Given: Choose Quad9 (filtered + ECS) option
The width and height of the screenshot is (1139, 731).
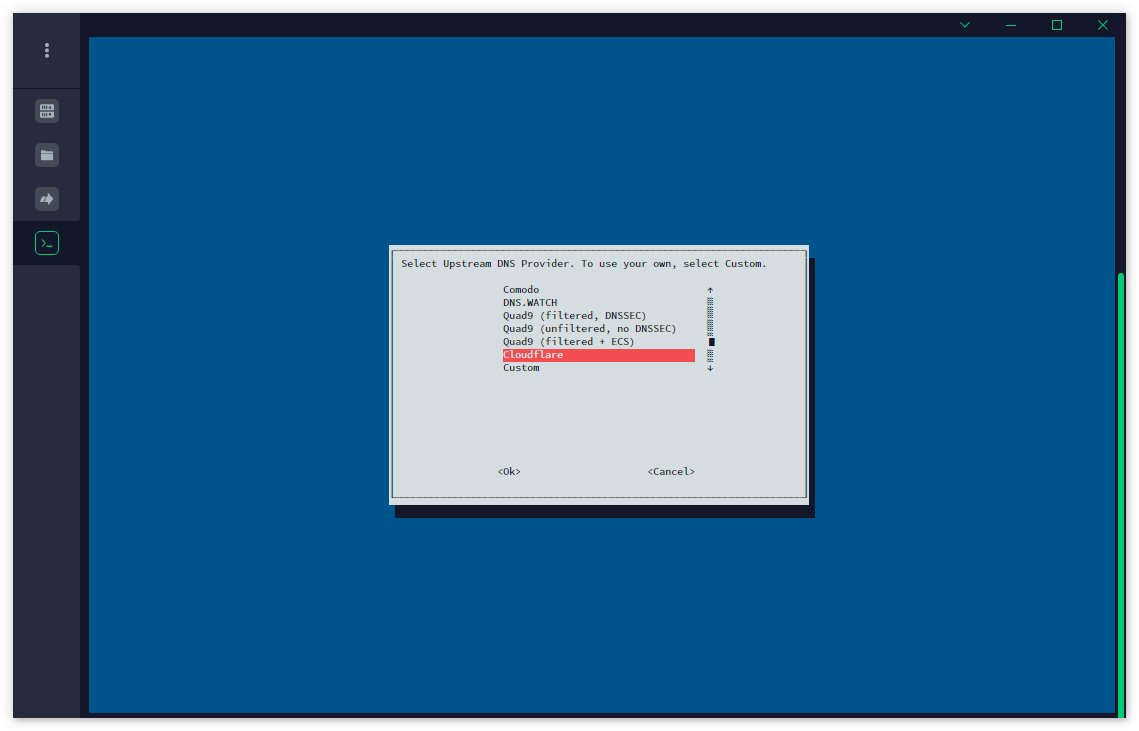Looking at the screenshot, I should tap(569, 342).
